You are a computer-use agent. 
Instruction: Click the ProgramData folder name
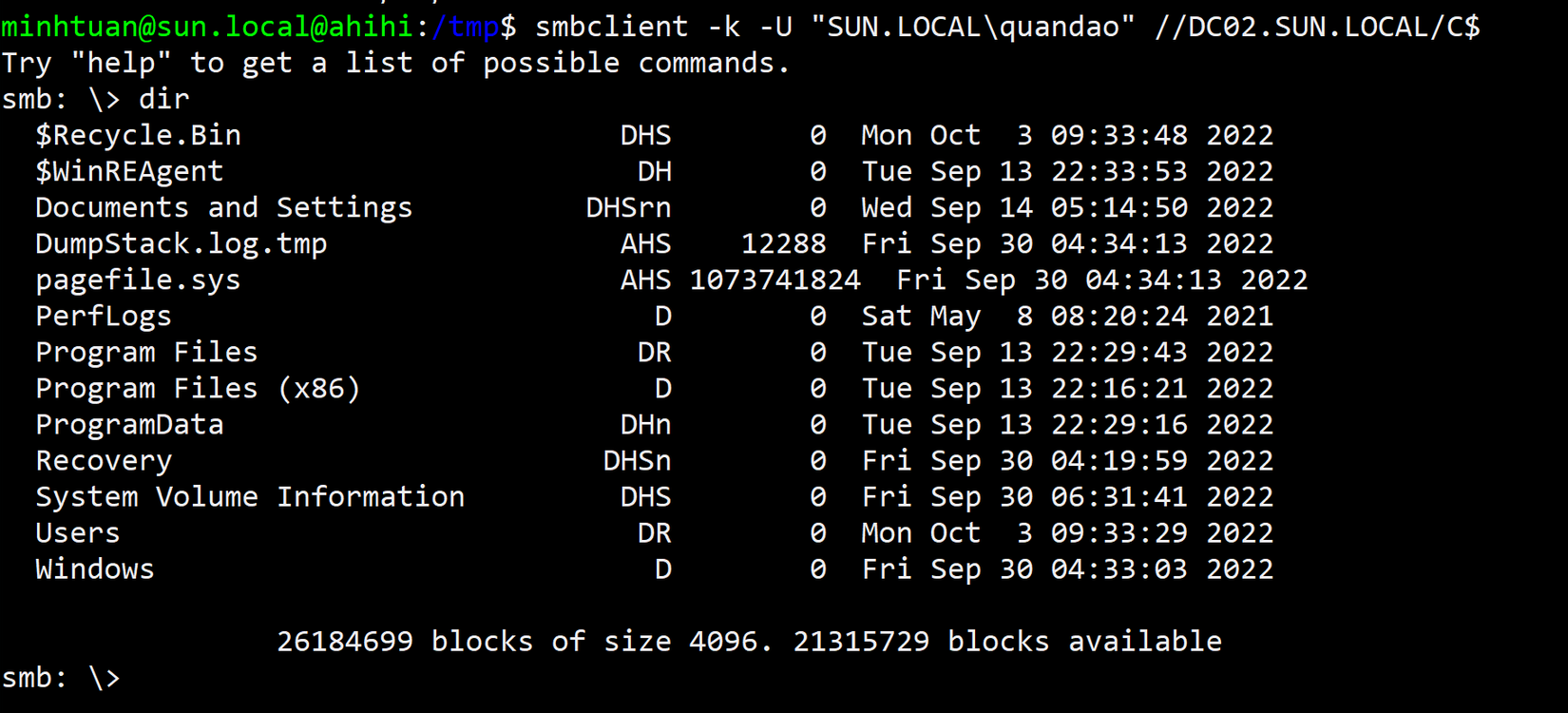129,425
